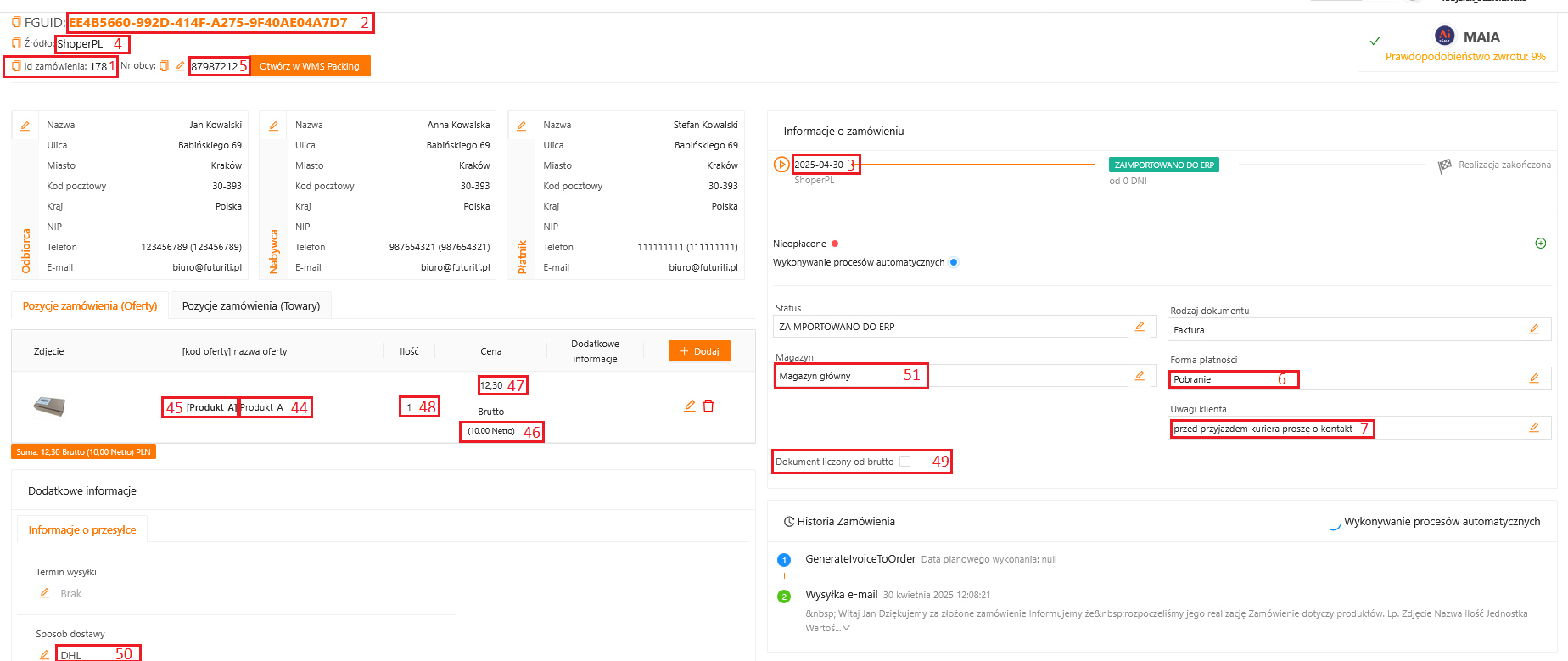Copy the FGUID value with copy icon
The width and height of the screenshot is (1568, 661).
pyautogui.click(x=16, y=22)
